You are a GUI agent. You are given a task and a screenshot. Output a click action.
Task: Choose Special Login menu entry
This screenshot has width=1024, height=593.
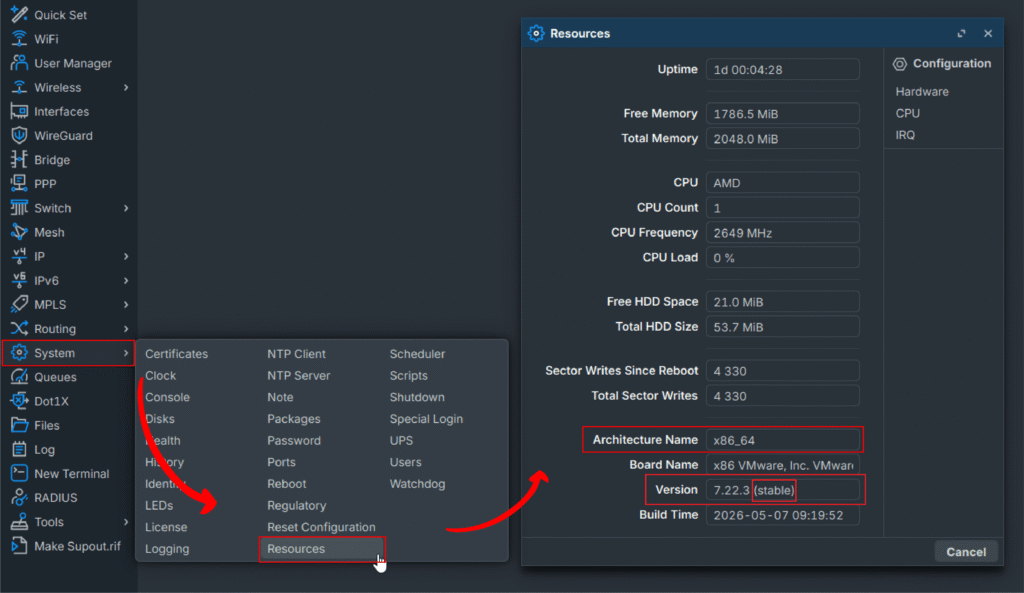[x=426, y=419]
